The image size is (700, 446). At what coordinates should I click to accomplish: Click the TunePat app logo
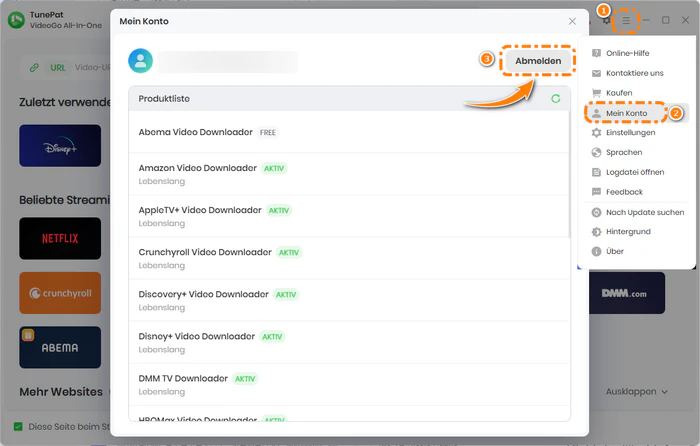[x=17, y=20]
